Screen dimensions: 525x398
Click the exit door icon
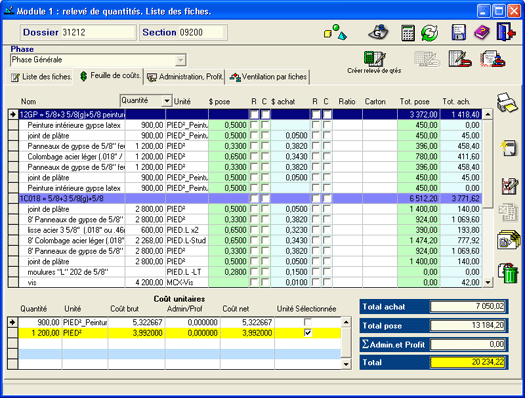505,32
